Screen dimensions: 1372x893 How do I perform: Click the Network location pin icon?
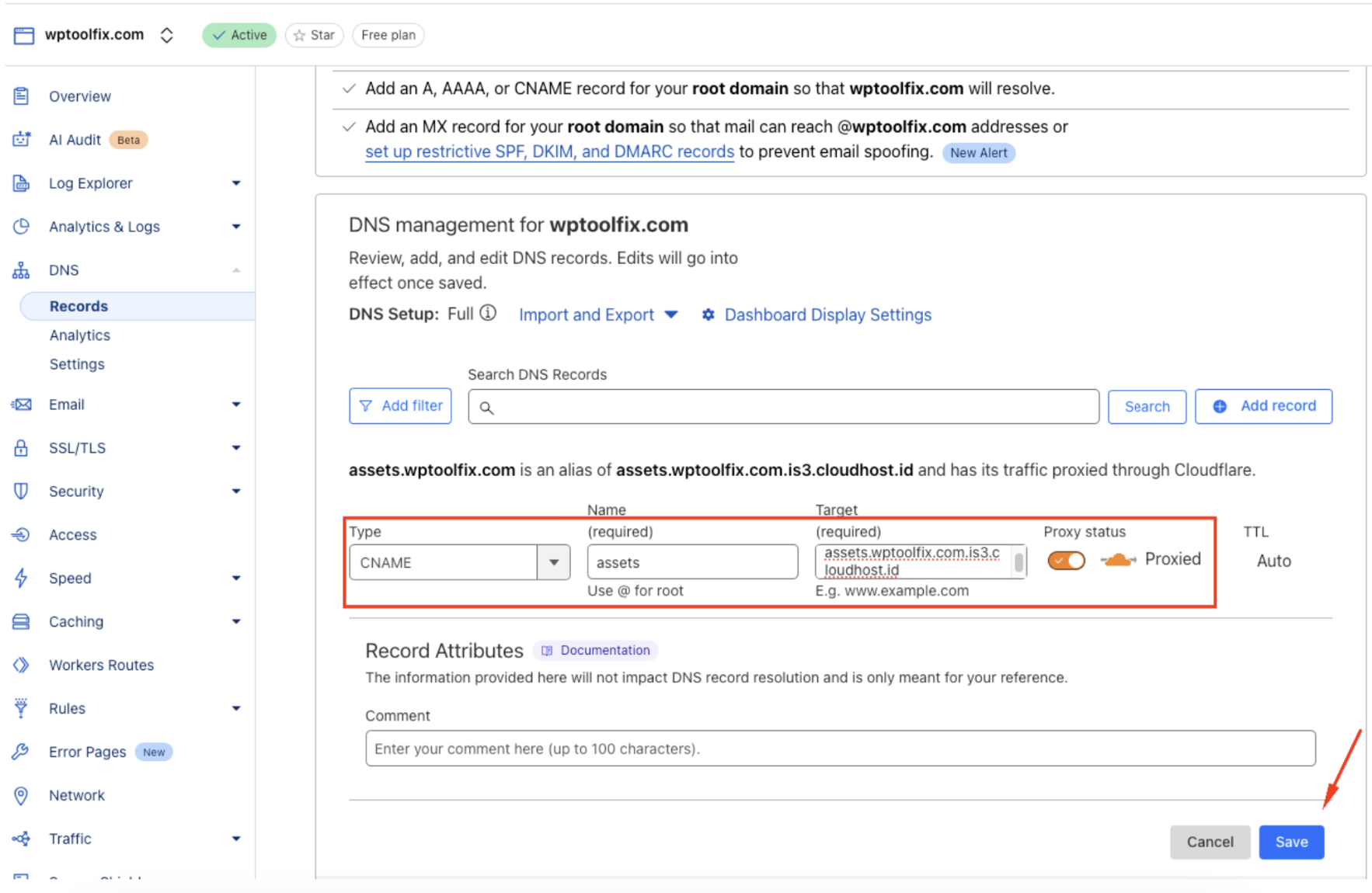[x=21, y=794]
